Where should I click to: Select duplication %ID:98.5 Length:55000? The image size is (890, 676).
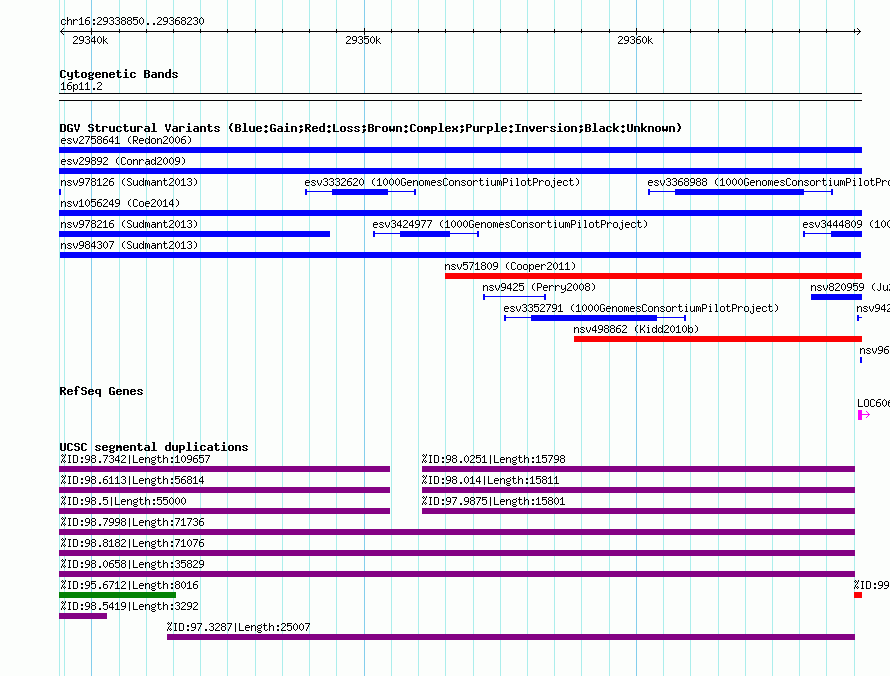(x=224, y=511)
